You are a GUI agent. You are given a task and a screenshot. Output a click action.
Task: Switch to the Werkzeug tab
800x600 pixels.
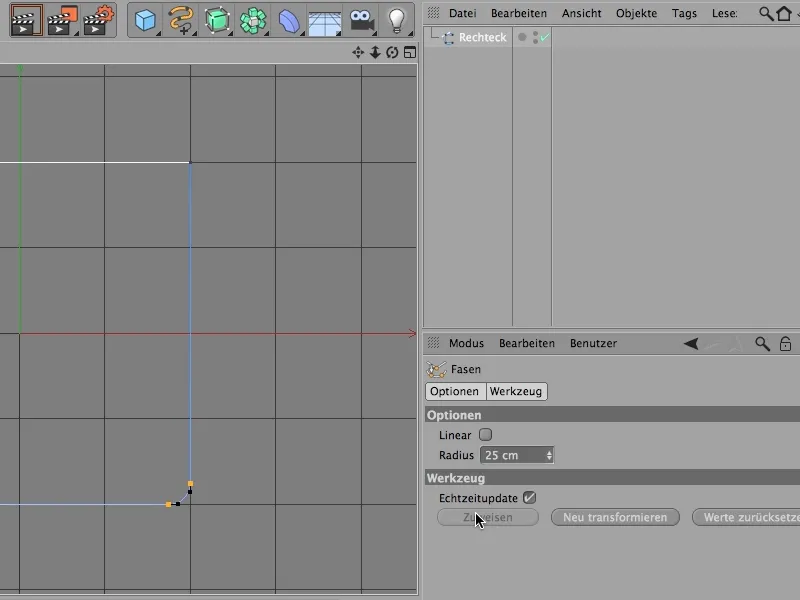(516, 391)
